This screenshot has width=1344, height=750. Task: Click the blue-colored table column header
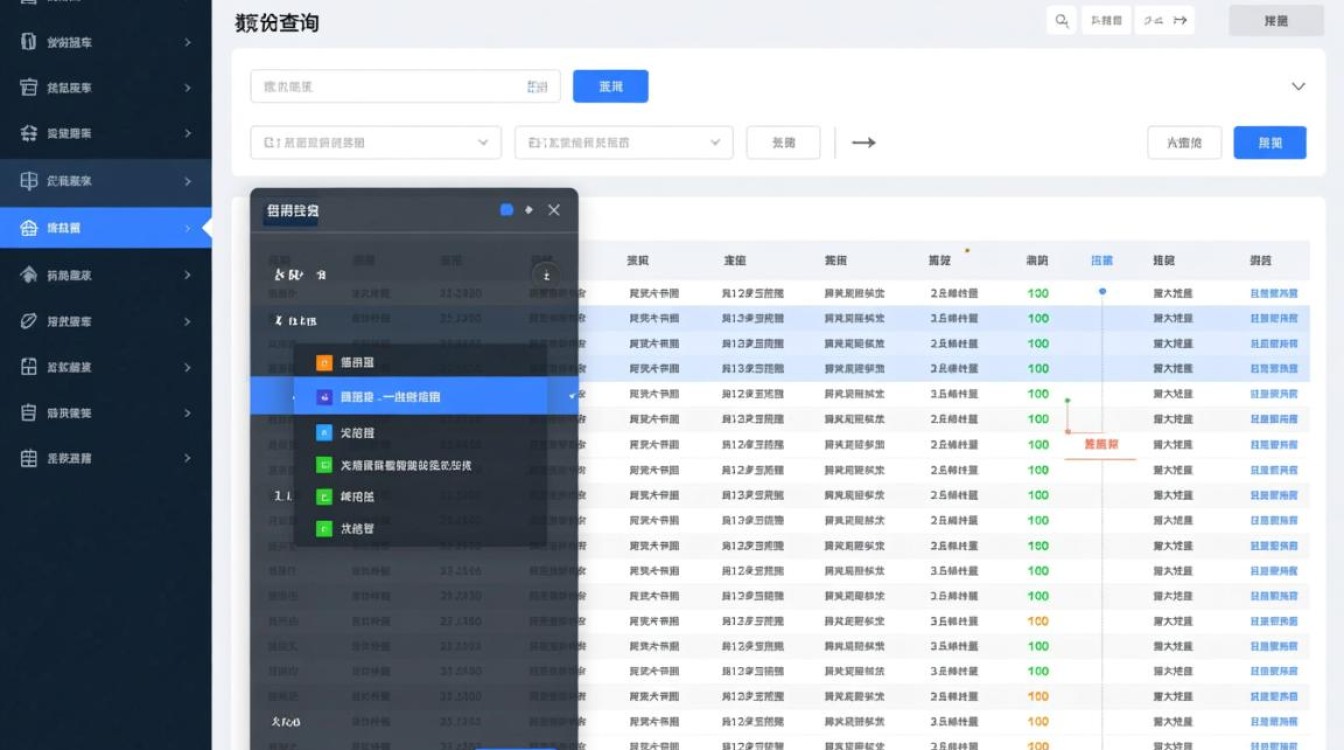tap(1101, 260)
